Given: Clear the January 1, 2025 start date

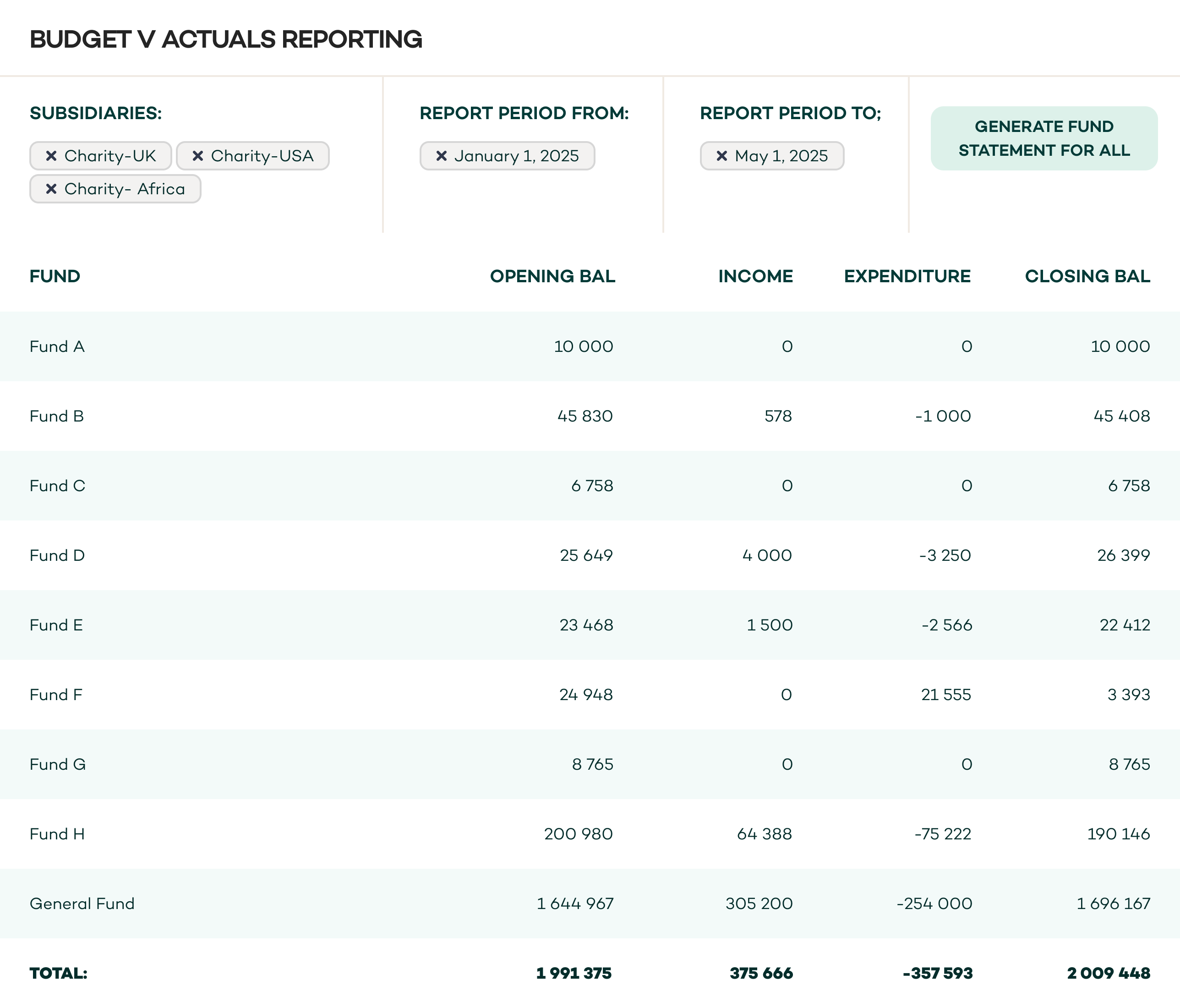Looking at the screenshot, I should tap(441, 156).
